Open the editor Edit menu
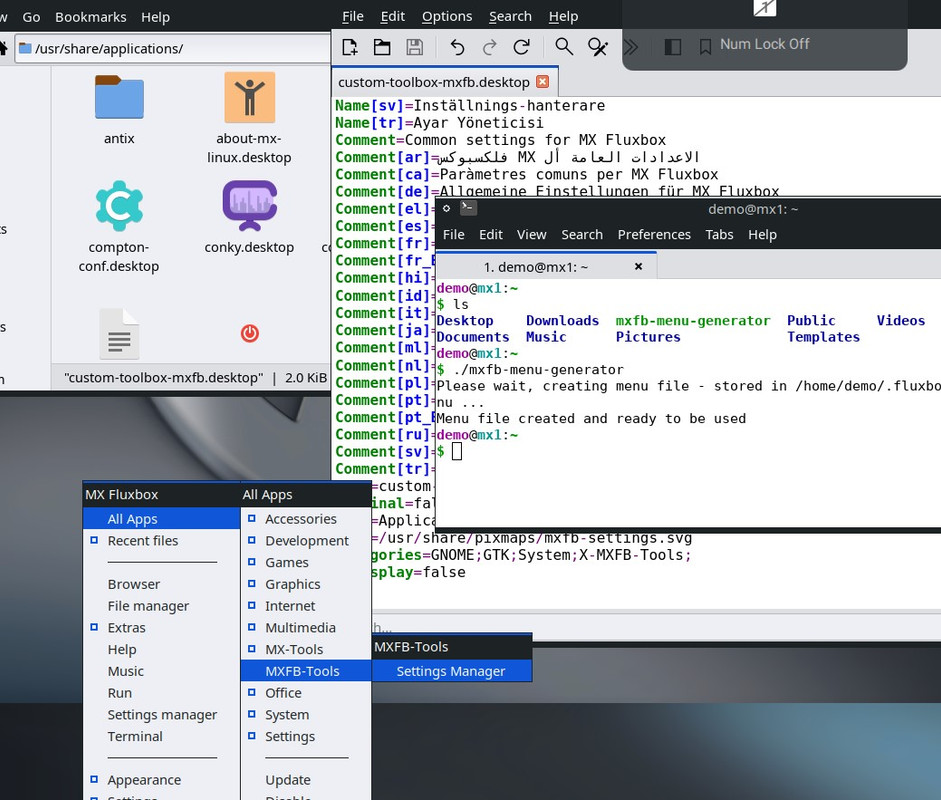This screenshot has width=941, height=800. pyautogui.click(x=392, y=16)
